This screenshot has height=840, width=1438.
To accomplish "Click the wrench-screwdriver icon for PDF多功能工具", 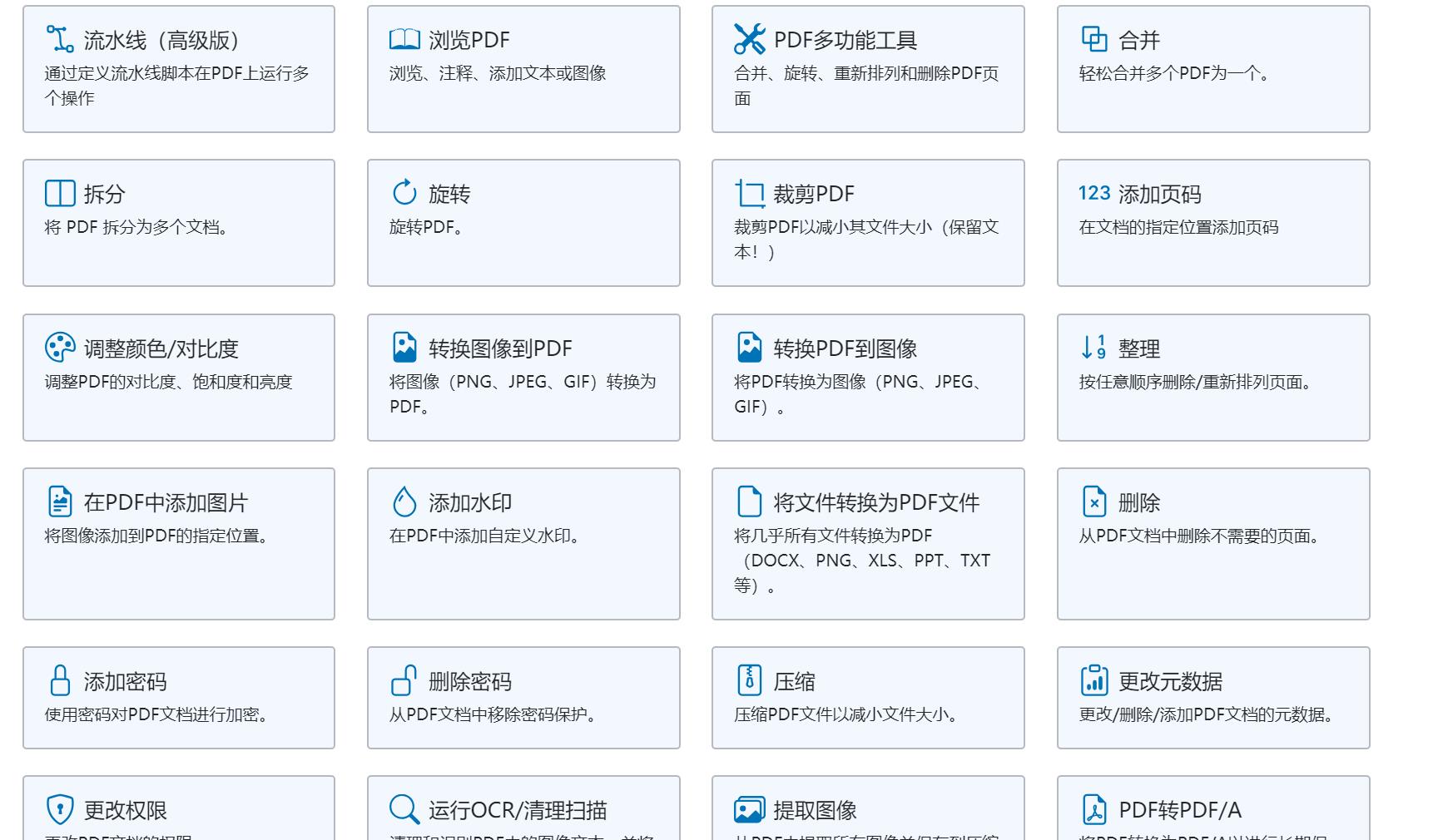I will click(x=749, y=39).
